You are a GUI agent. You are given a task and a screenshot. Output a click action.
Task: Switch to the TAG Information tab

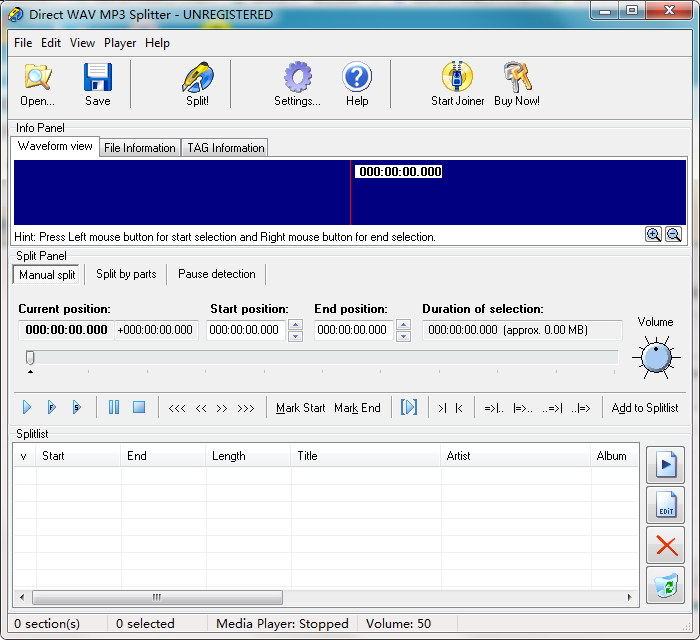point(225,148)
